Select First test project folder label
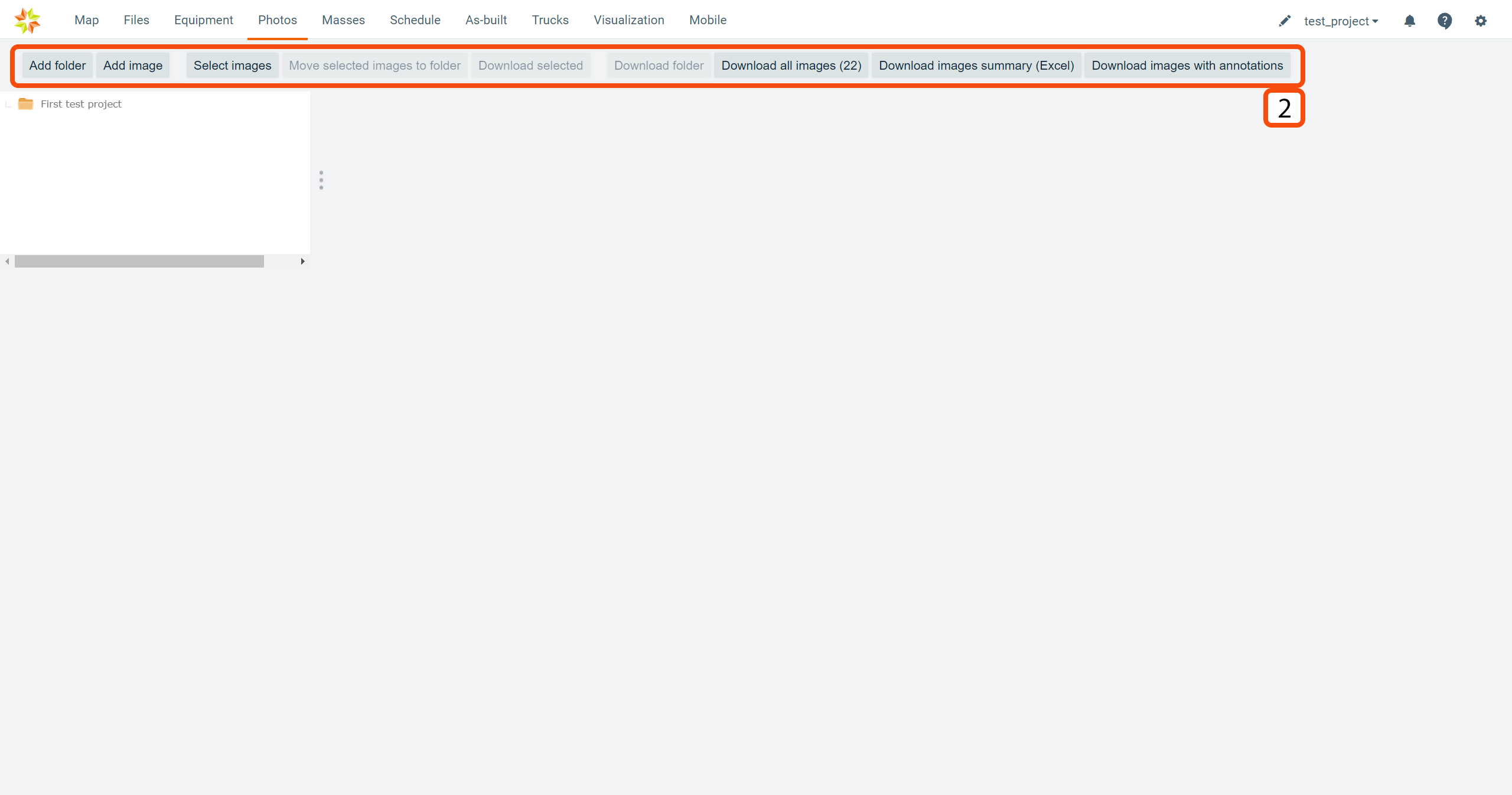The image size is (1512, 795). [81, 104]
